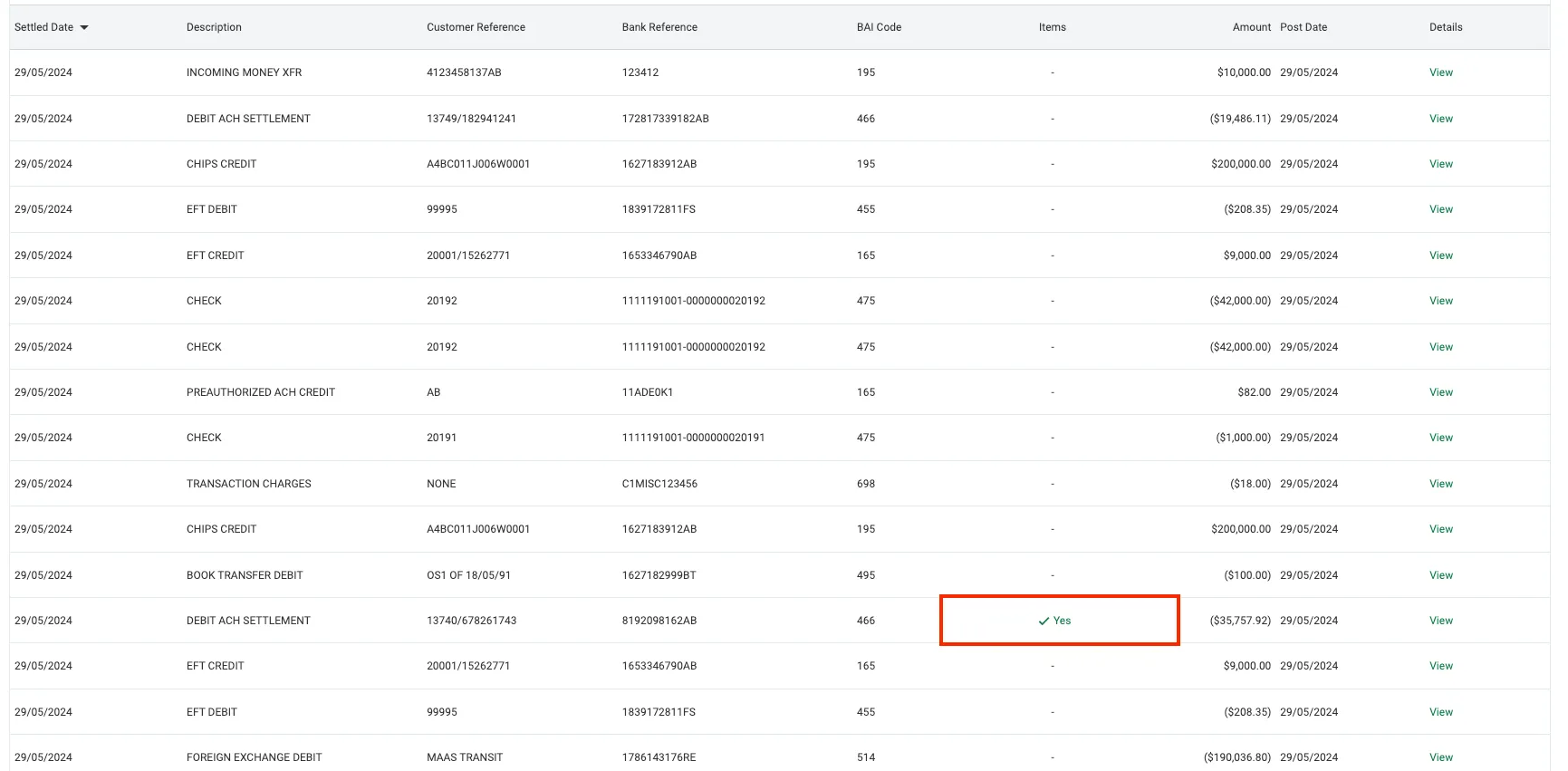
Task: Click the '($1,000.00)' amount
Action: click(x=1244, y=438)
